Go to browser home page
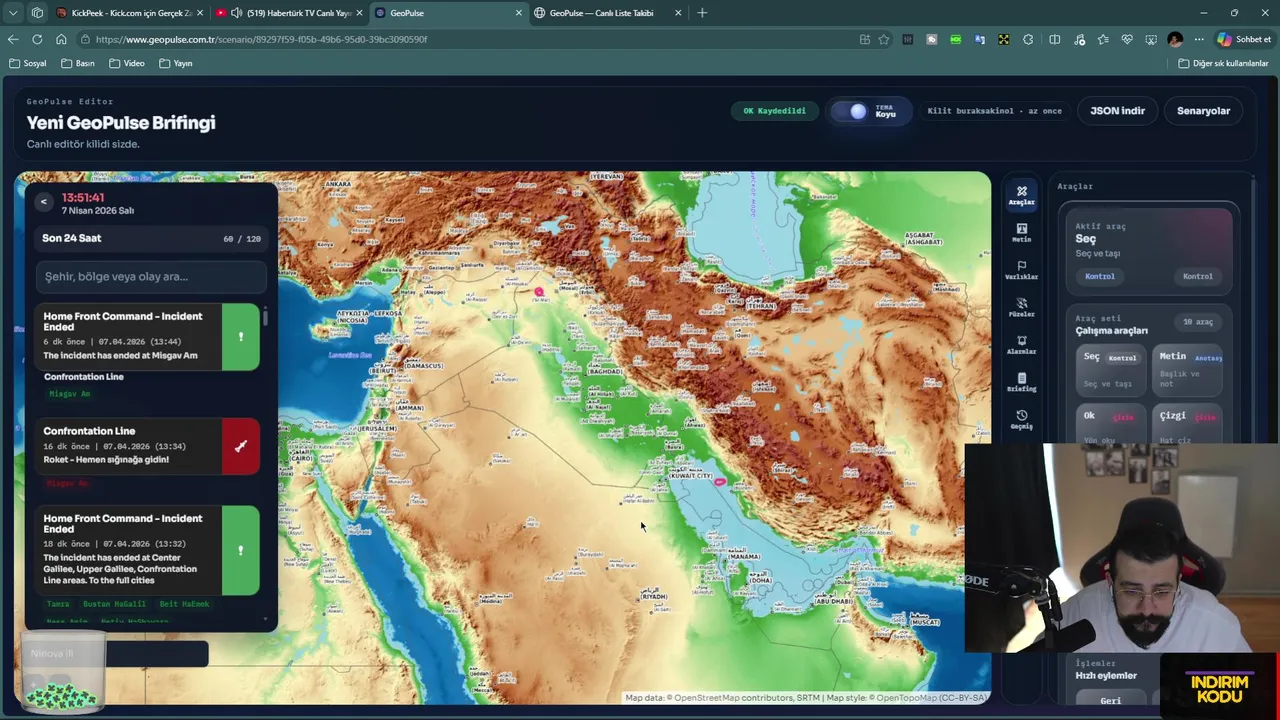Screen dimensions: 1280x720 point(61,39)
